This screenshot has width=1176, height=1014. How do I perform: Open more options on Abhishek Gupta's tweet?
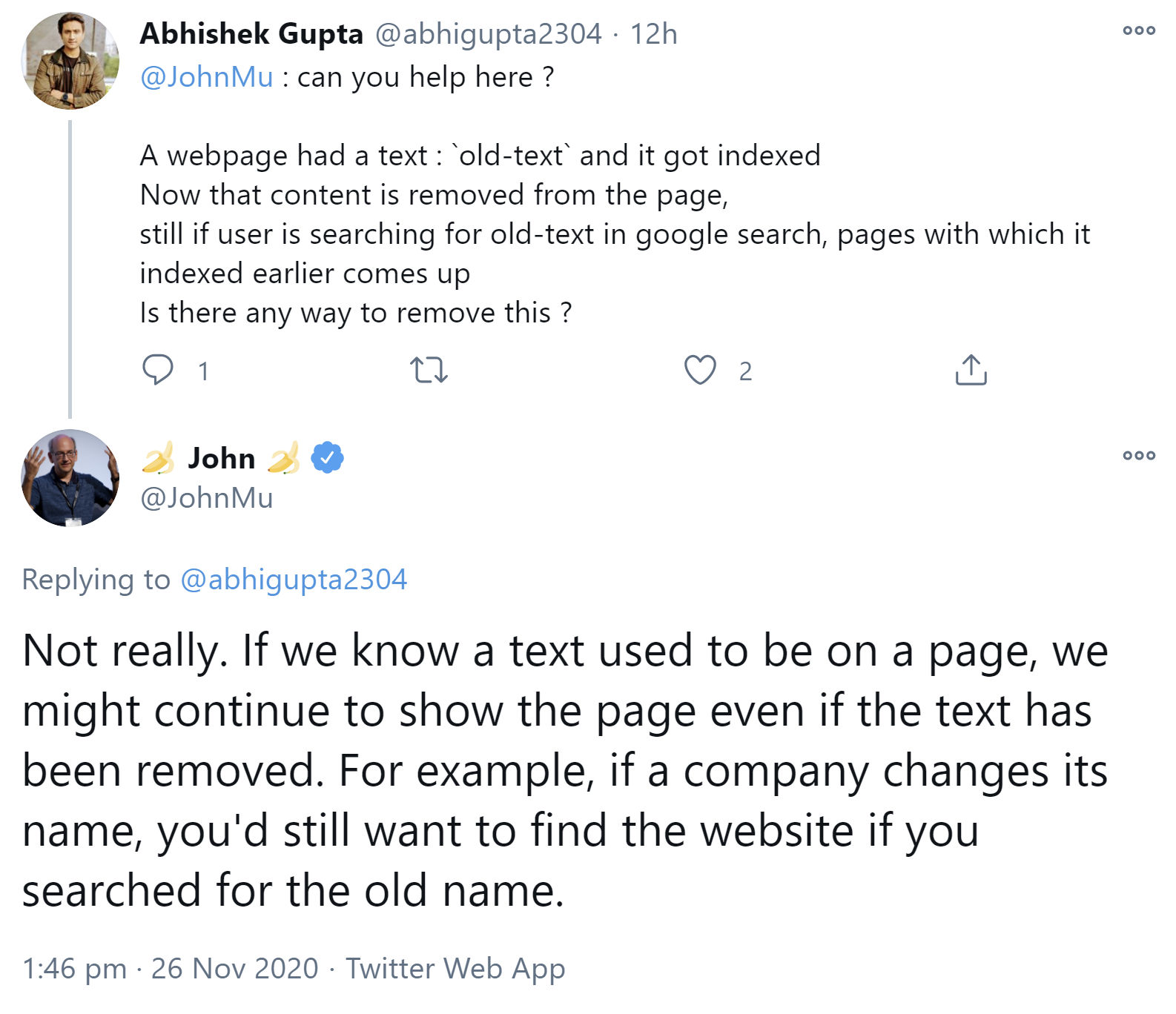[x=1139, y=30]
